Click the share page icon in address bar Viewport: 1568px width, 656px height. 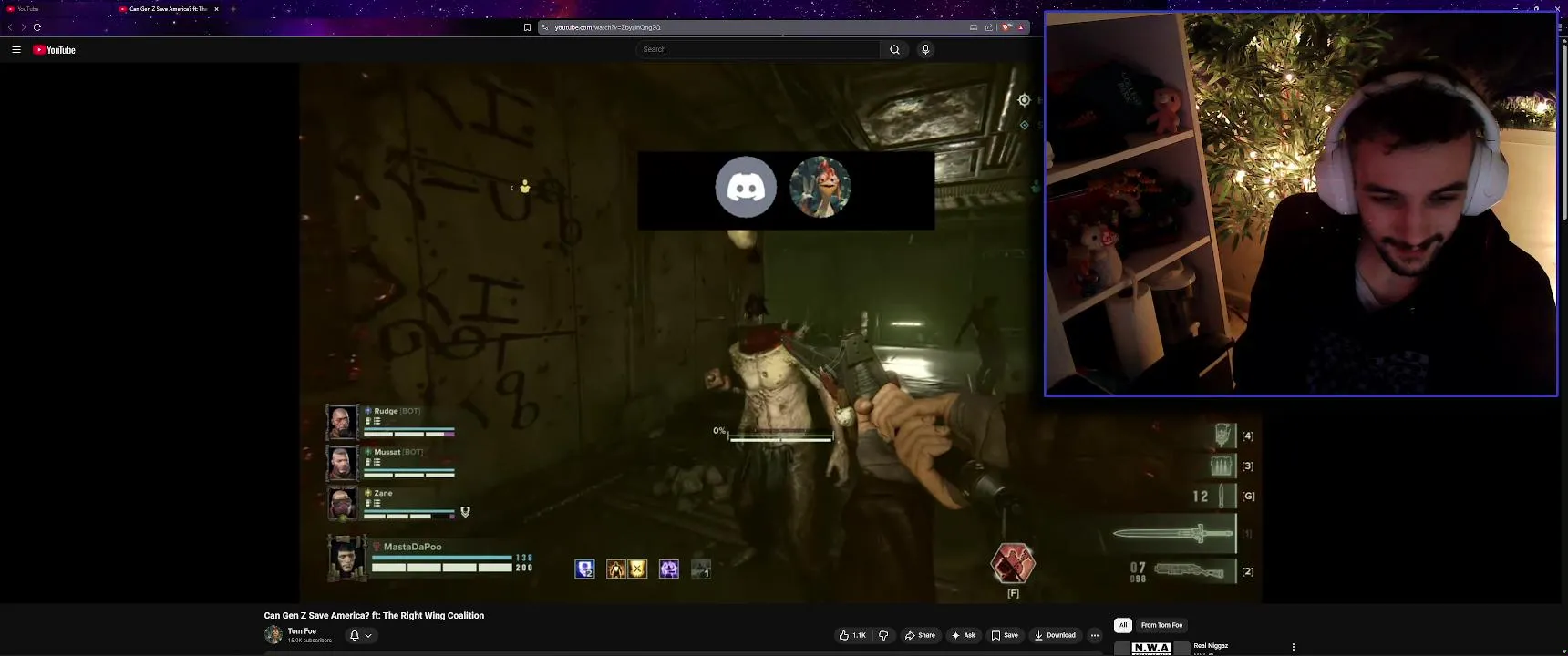tap(989, 27)
